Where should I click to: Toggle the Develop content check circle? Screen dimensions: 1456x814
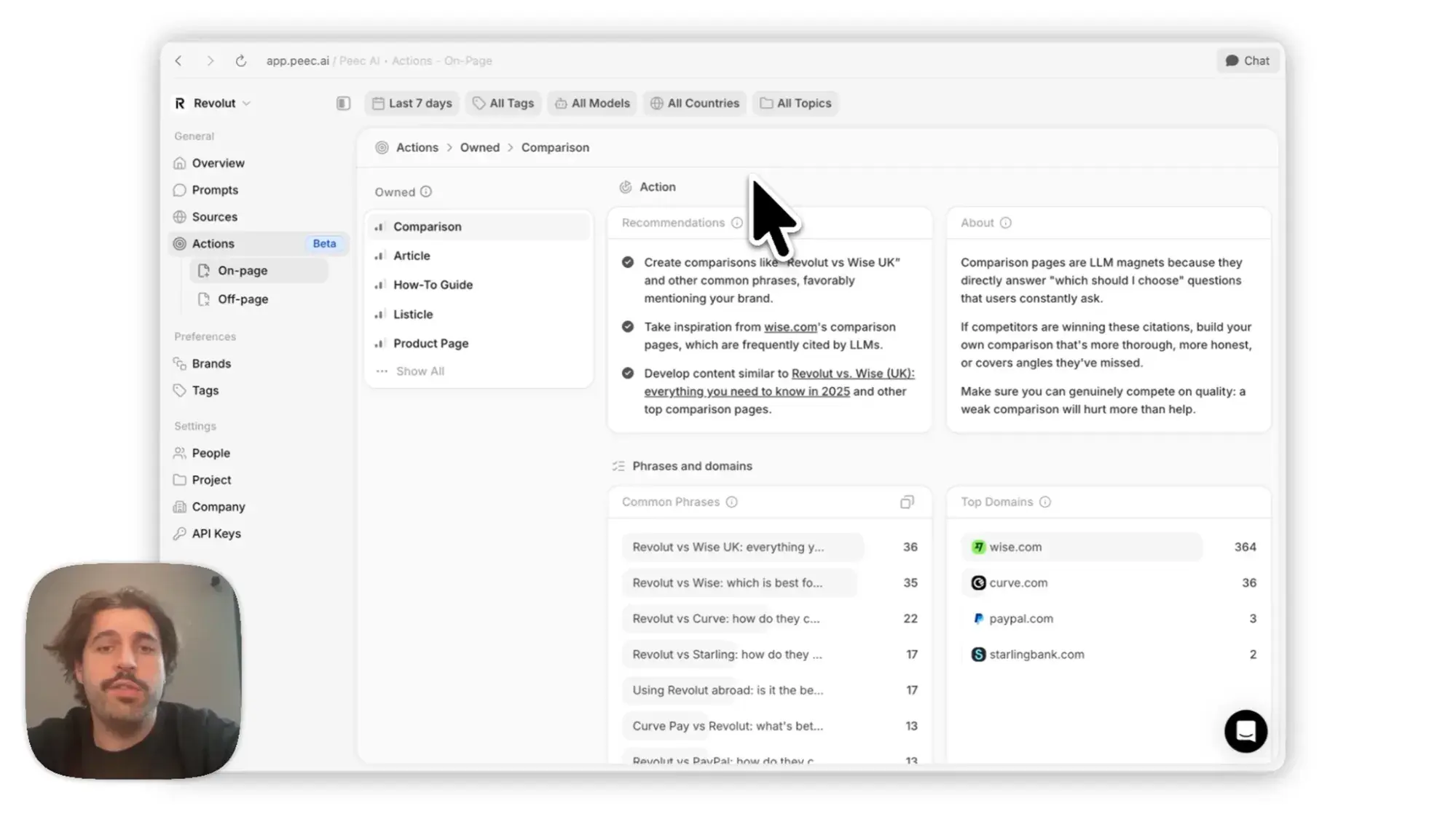pyautogui.click(x=627, y=374)
